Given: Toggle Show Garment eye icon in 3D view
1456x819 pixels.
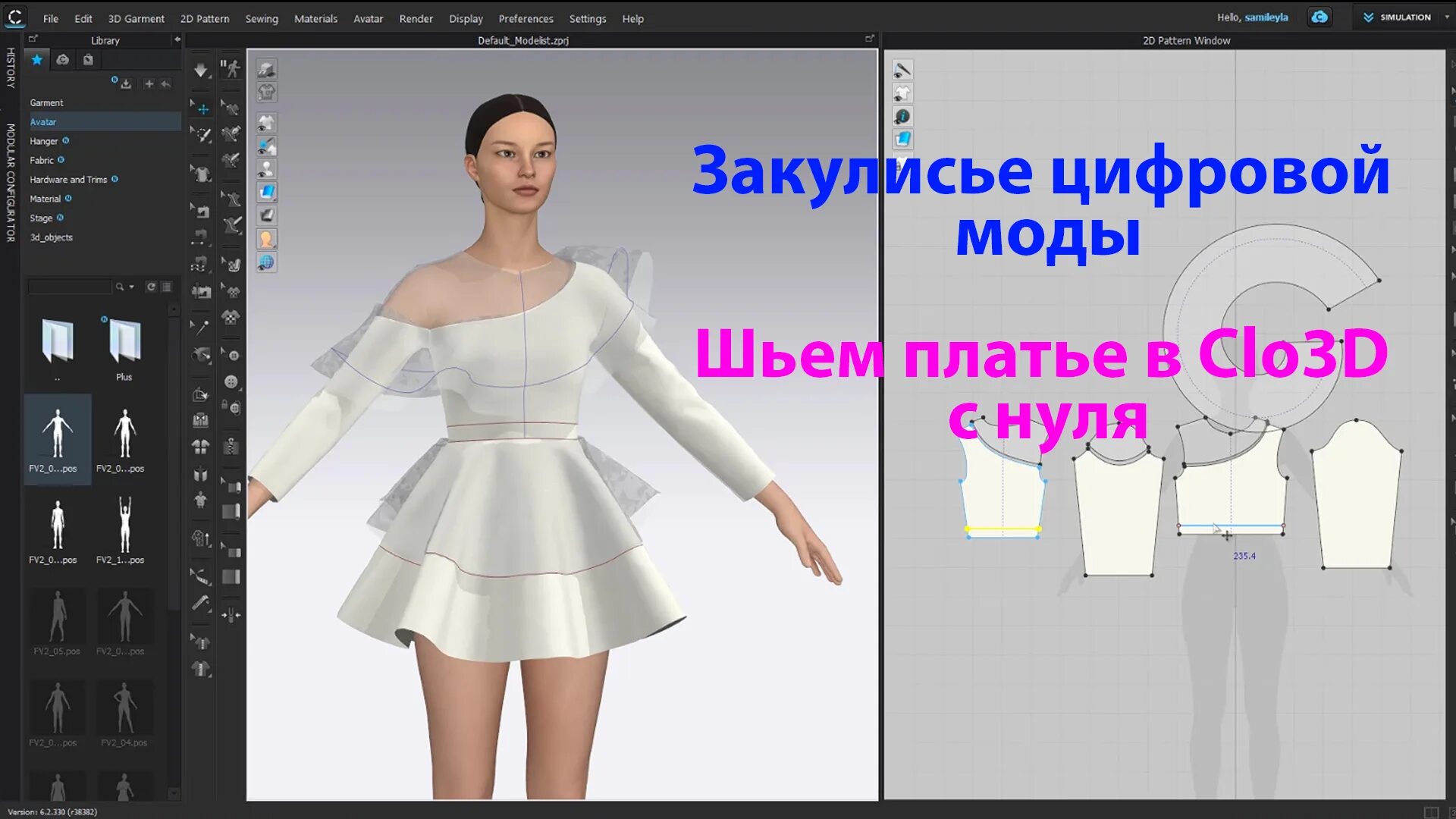Looking at the screenshot, I should pyautogui.click(x=266, y=123).
